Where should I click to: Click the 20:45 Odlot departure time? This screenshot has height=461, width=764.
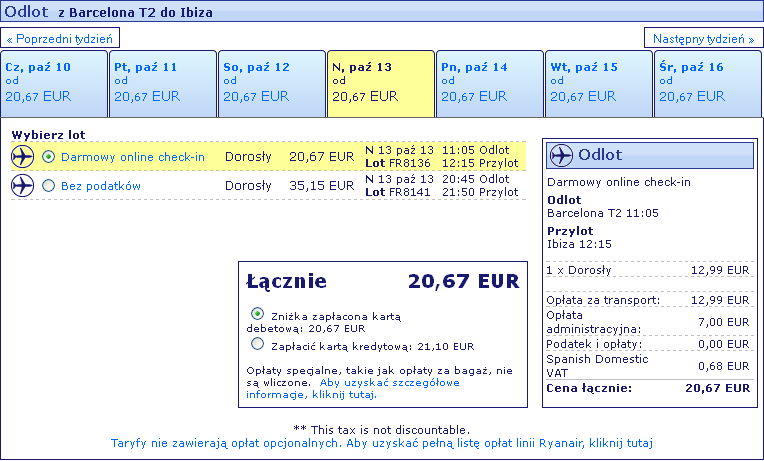476,179
